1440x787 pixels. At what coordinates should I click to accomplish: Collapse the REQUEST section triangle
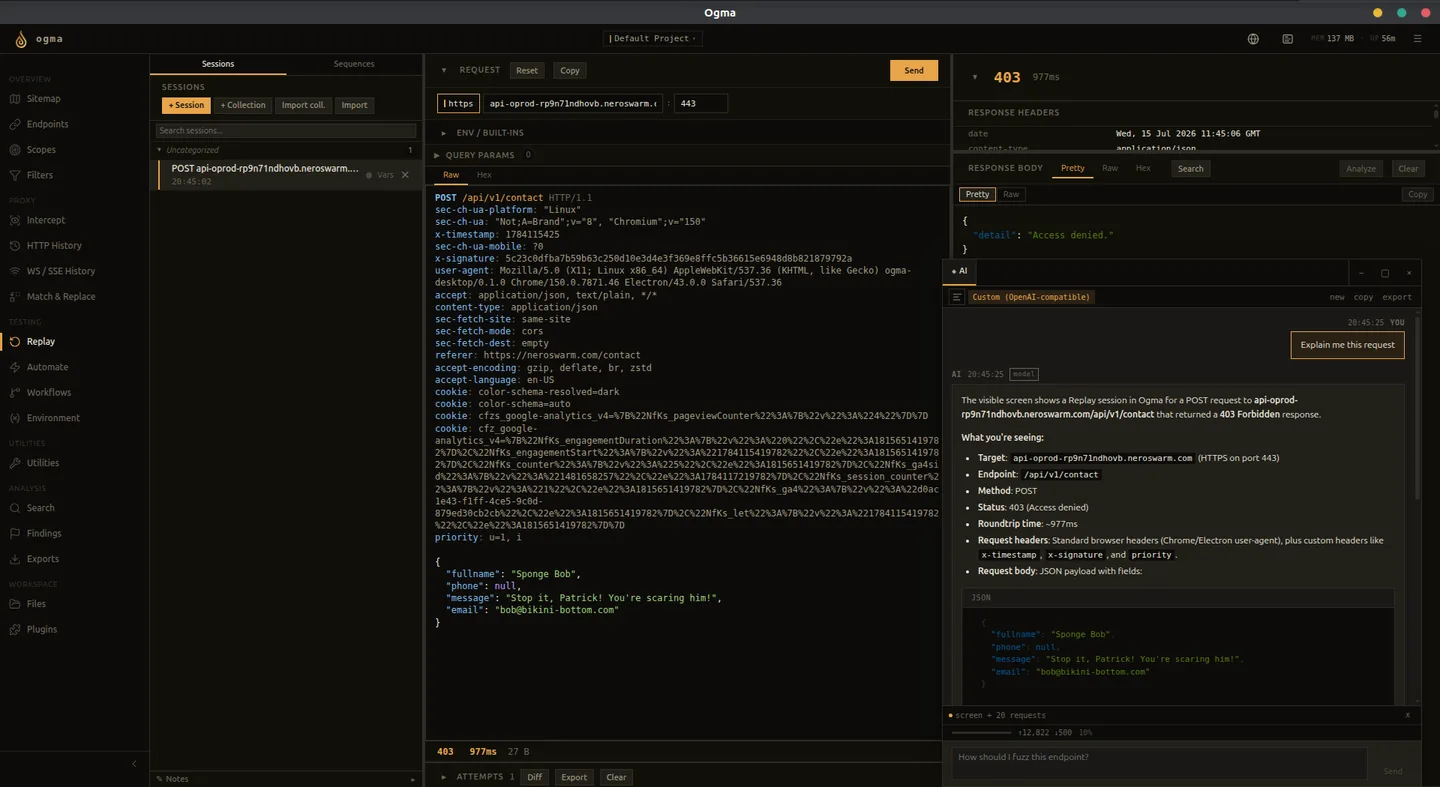[444, 70]
